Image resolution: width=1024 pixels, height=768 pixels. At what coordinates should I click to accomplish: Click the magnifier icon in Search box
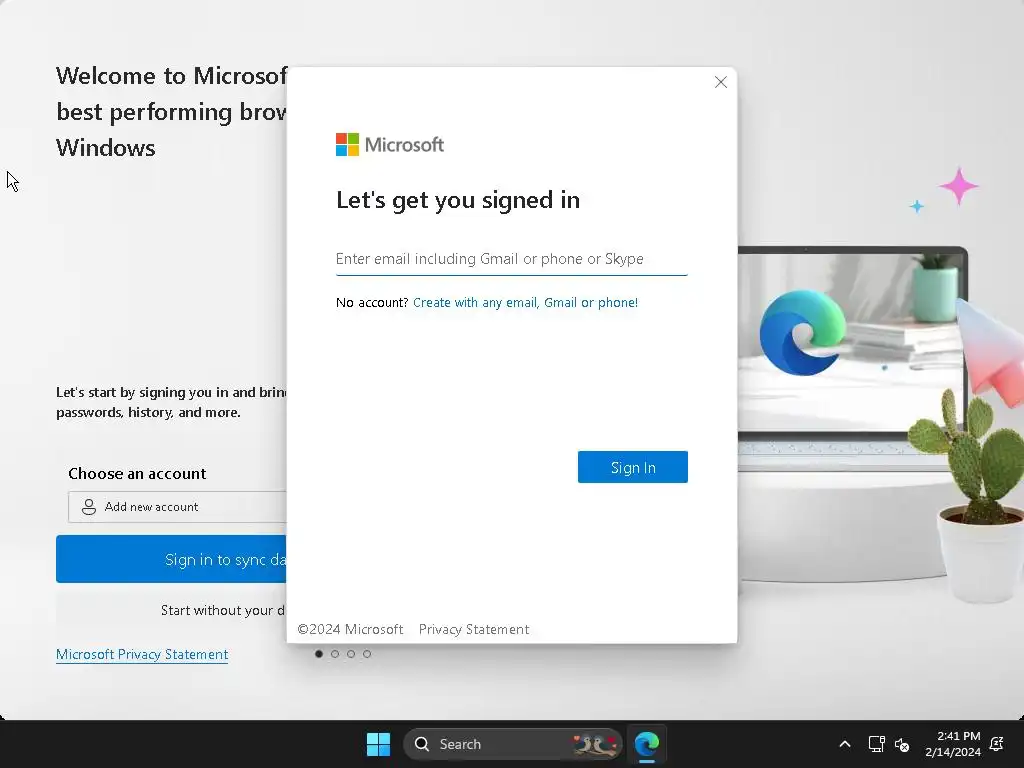[x=422, y=744]
